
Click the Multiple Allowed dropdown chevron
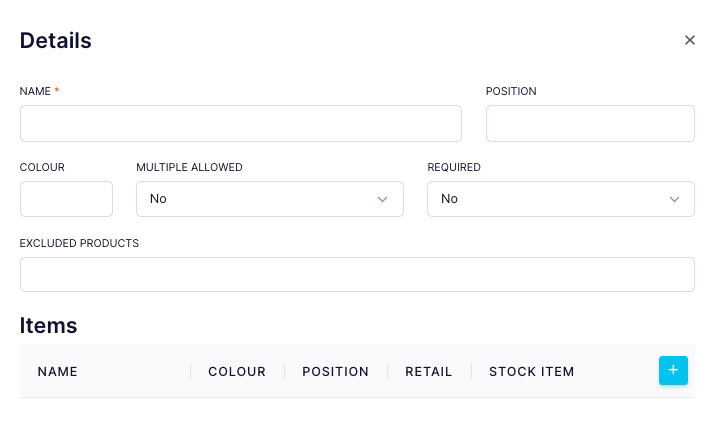[382, 199]
